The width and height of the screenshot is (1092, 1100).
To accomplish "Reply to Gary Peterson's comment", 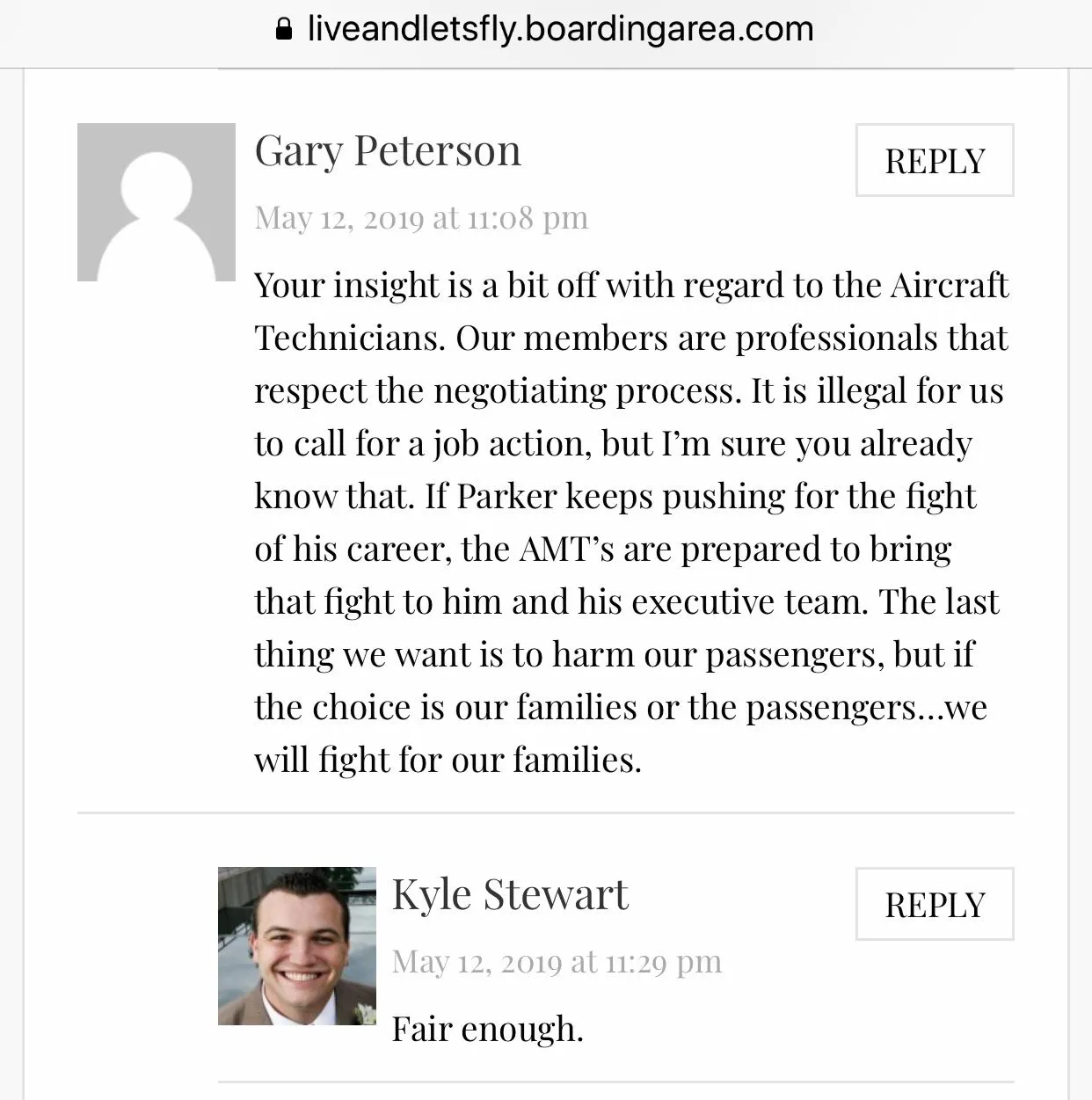I will coord(934,160).
